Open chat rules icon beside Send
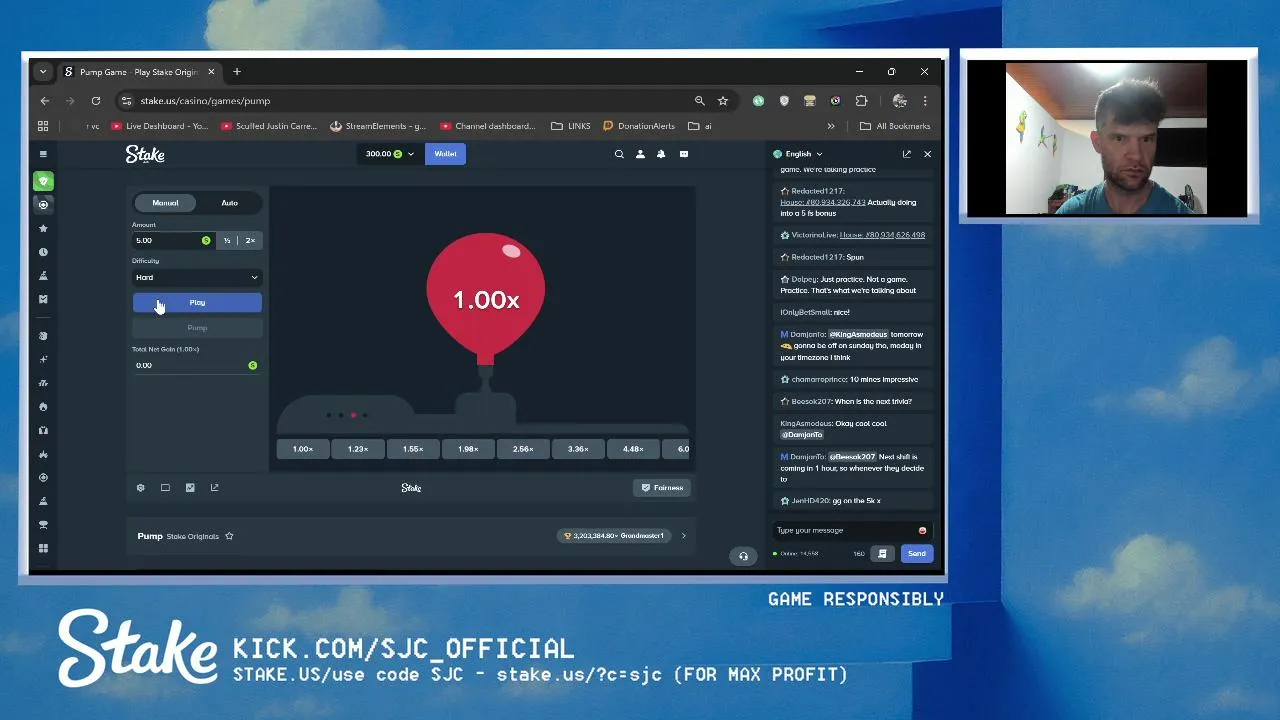 (x=882, y=553)
